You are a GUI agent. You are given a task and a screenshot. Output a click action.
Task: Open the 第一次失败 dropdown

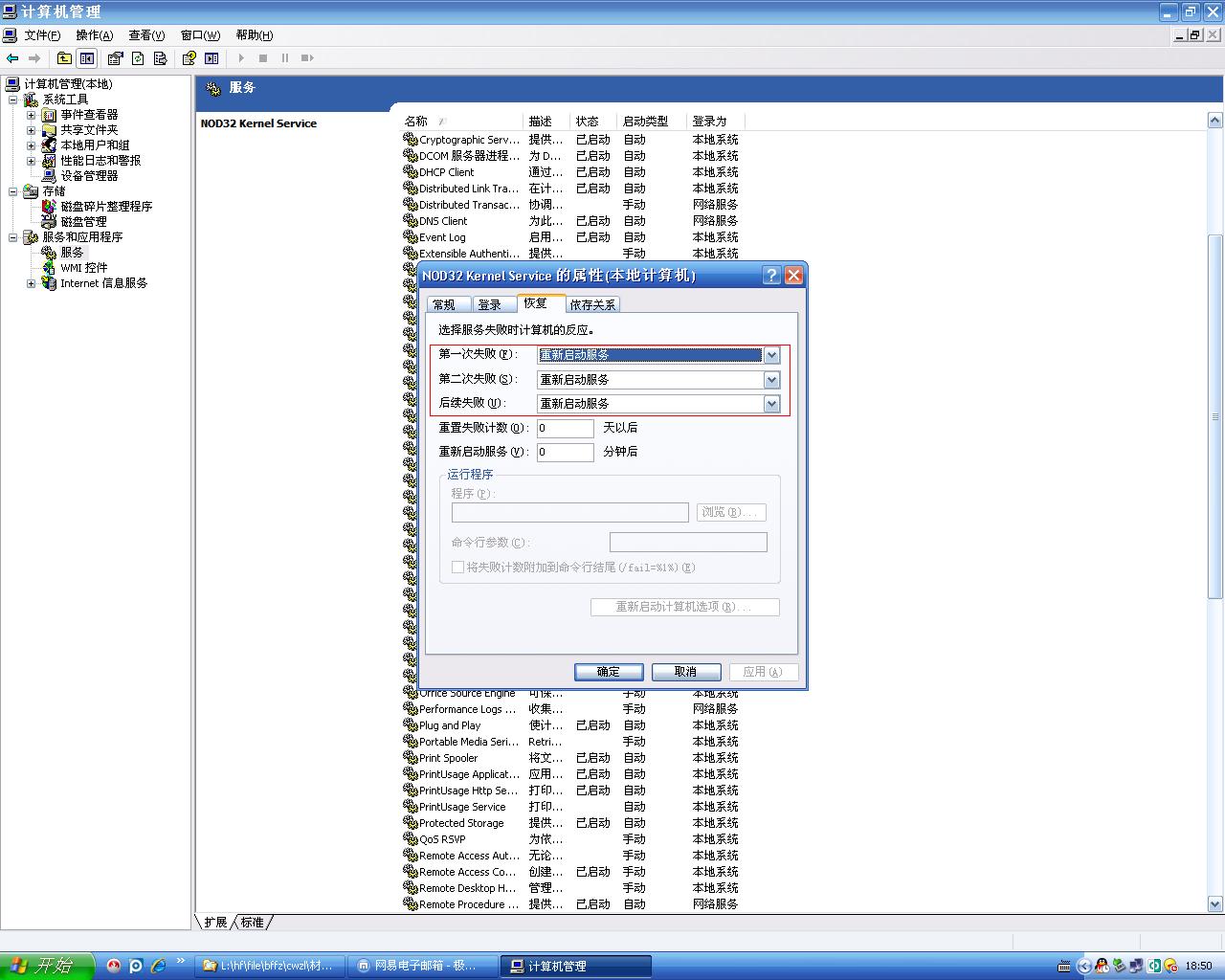point(771,355)
